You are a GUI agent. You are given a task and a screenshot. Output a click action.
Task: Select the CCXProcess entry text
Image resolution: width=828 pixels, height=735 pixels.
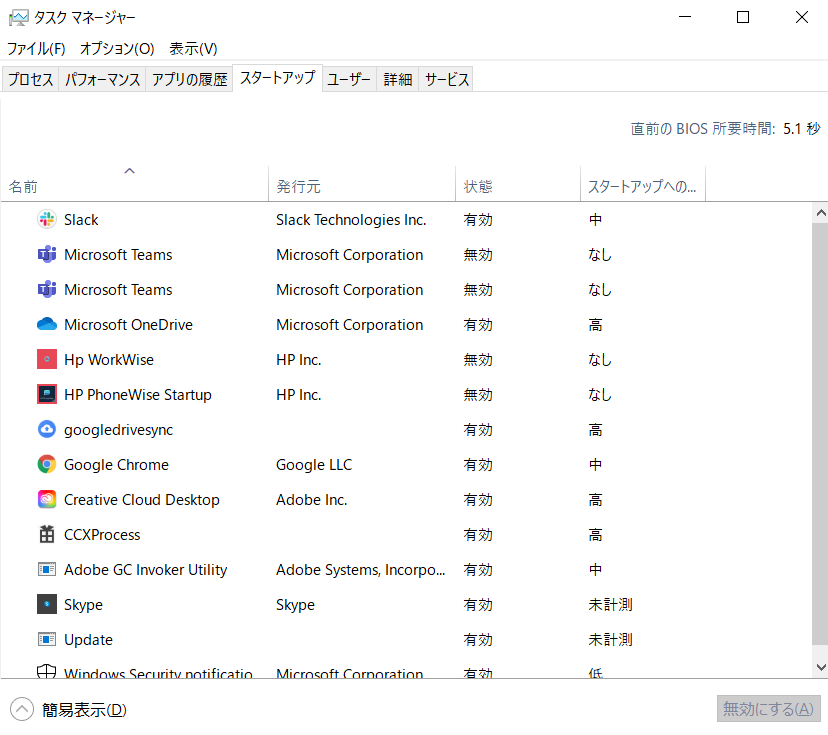click(102, 535)
